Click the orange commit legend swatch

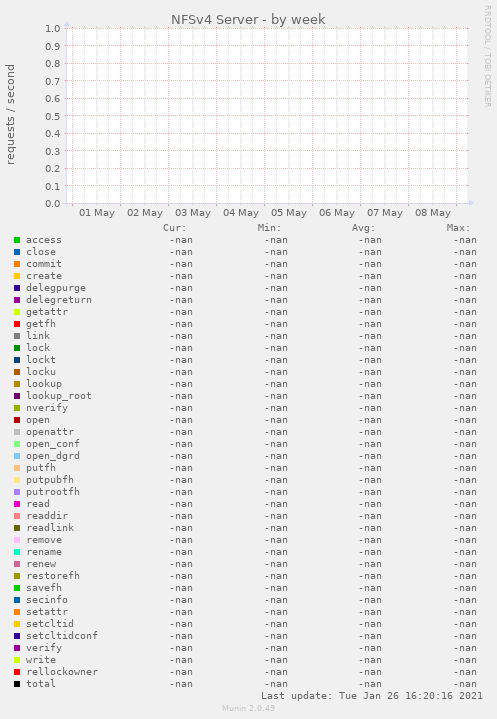[x=17, y=264]
